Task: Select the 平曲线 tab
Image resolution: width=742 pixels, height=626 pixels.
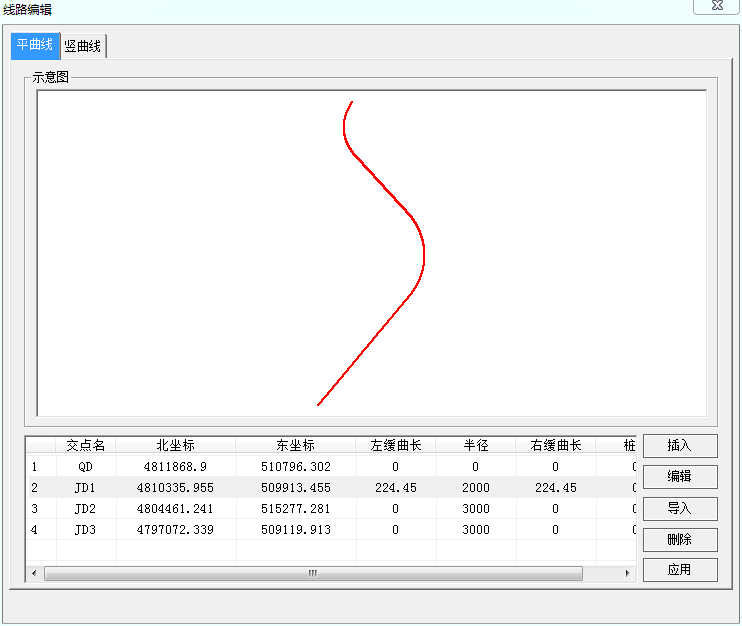Action: pos(35,46)
